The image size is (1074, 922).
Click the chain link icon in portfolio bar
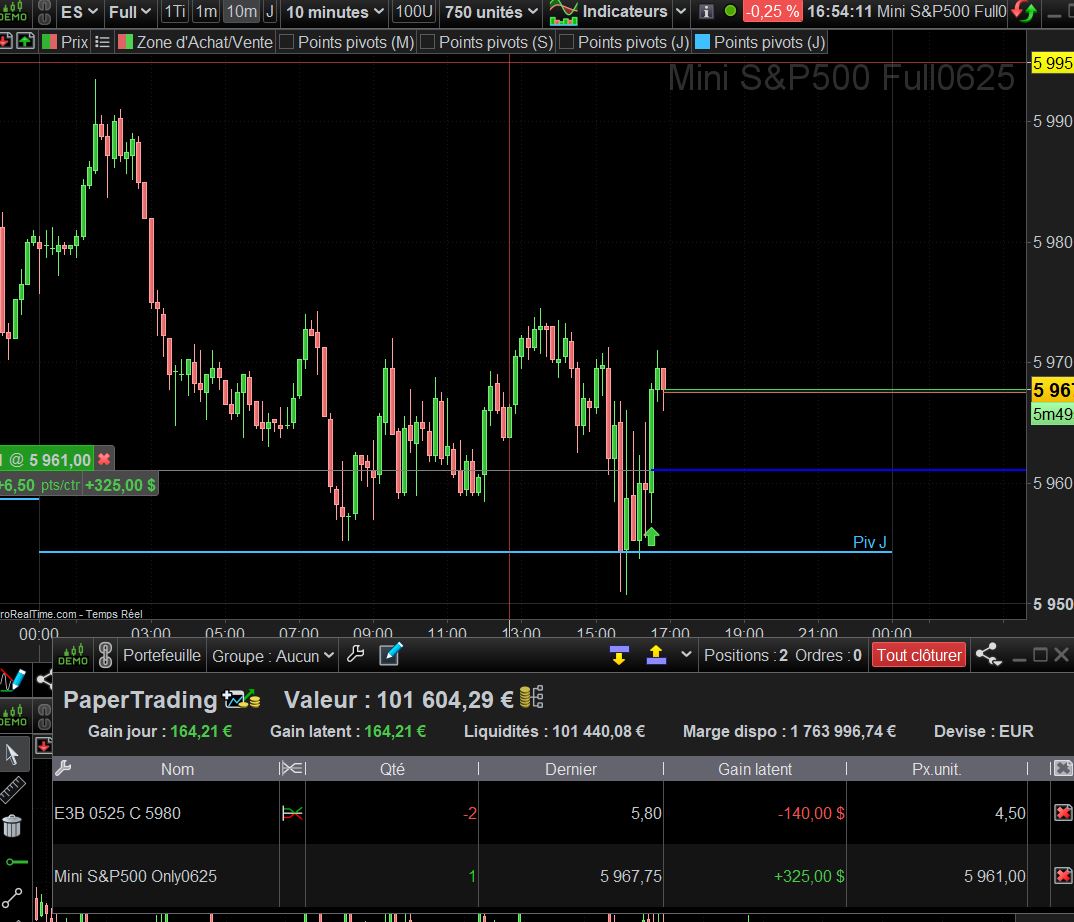click(105, 655)
